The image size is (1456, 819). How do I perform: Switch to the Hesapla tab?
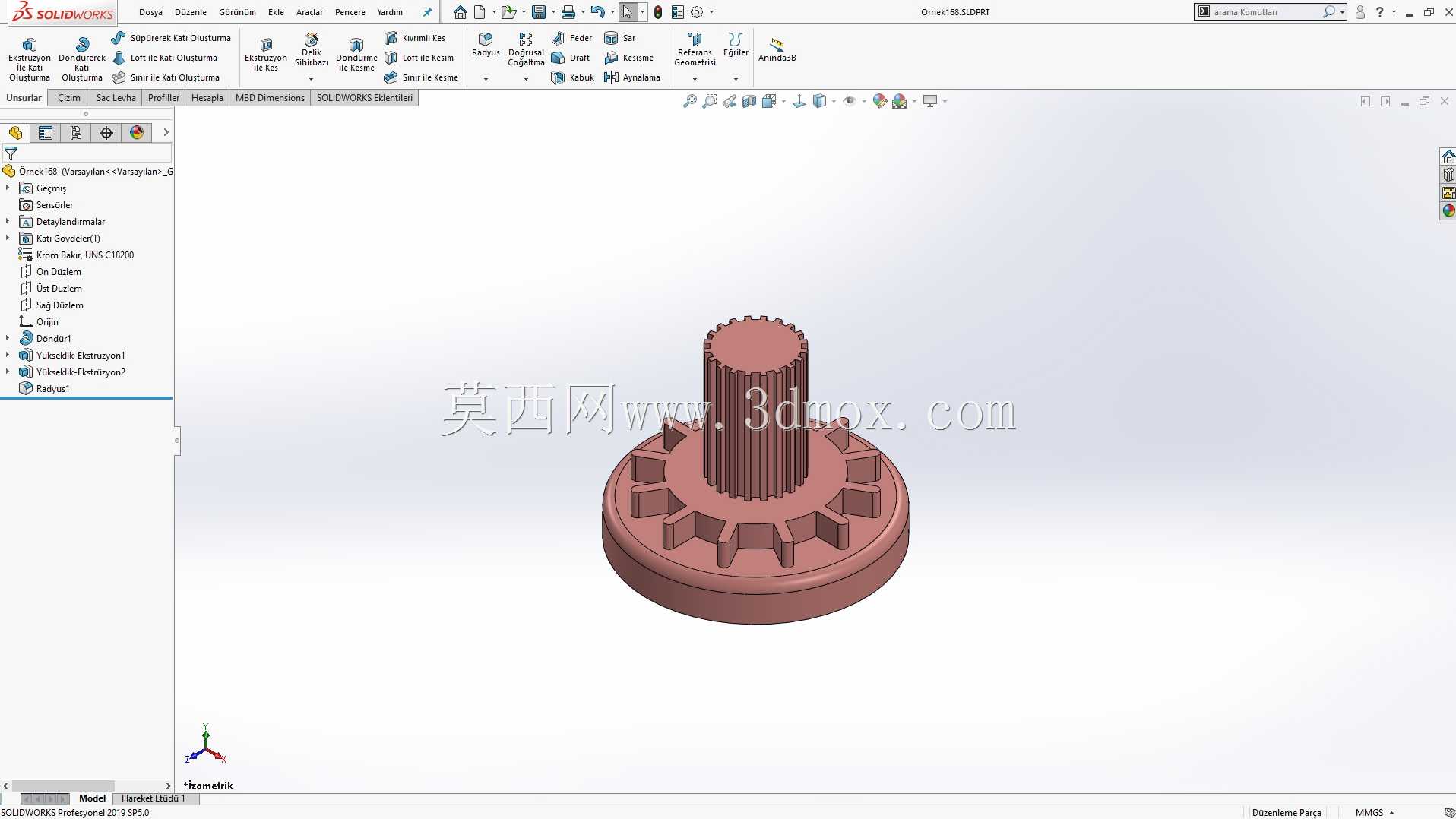(207, 98)
